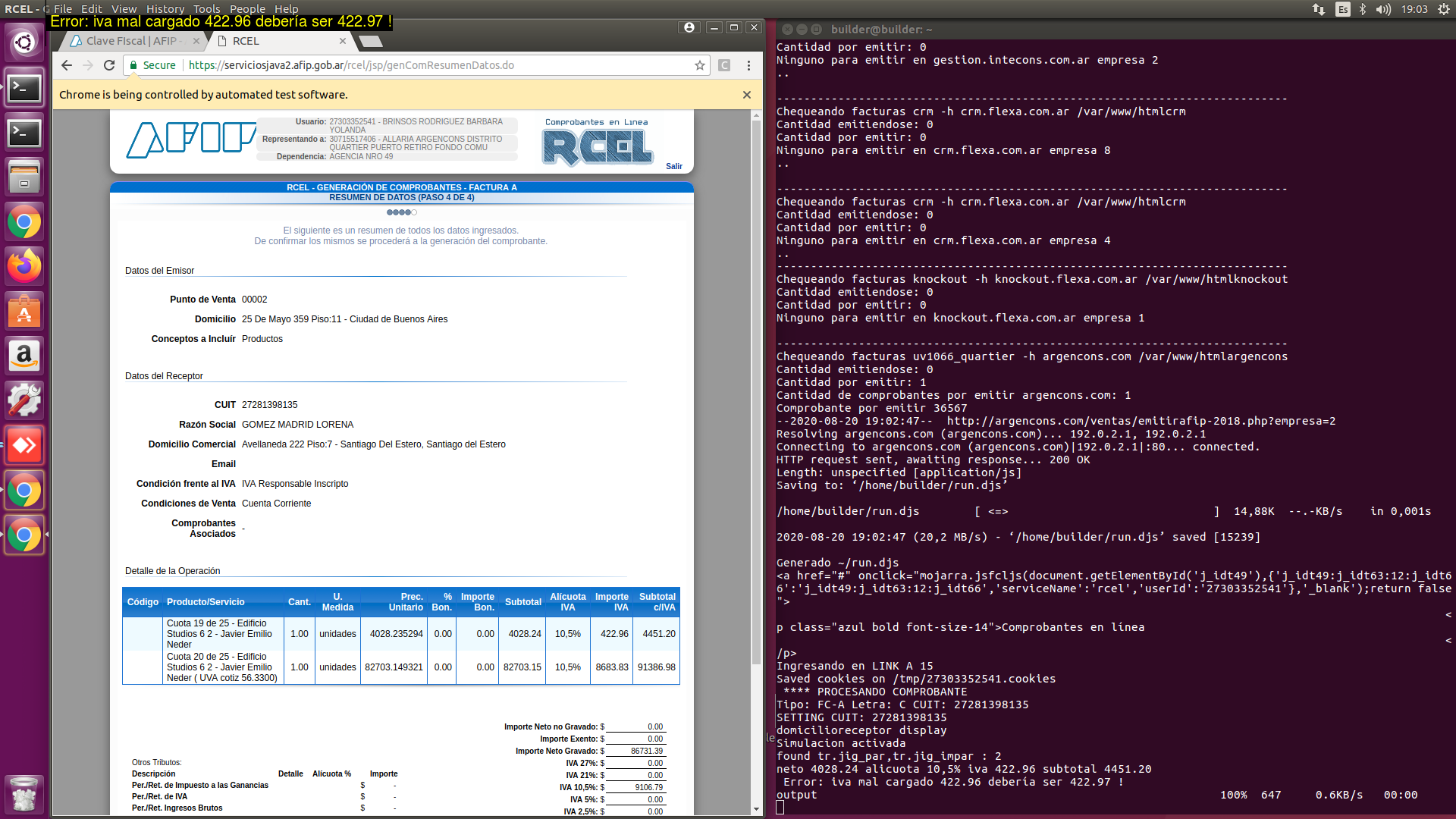Click the address bar URL
Screen dimensions: 1456x819
pos(351,65)
